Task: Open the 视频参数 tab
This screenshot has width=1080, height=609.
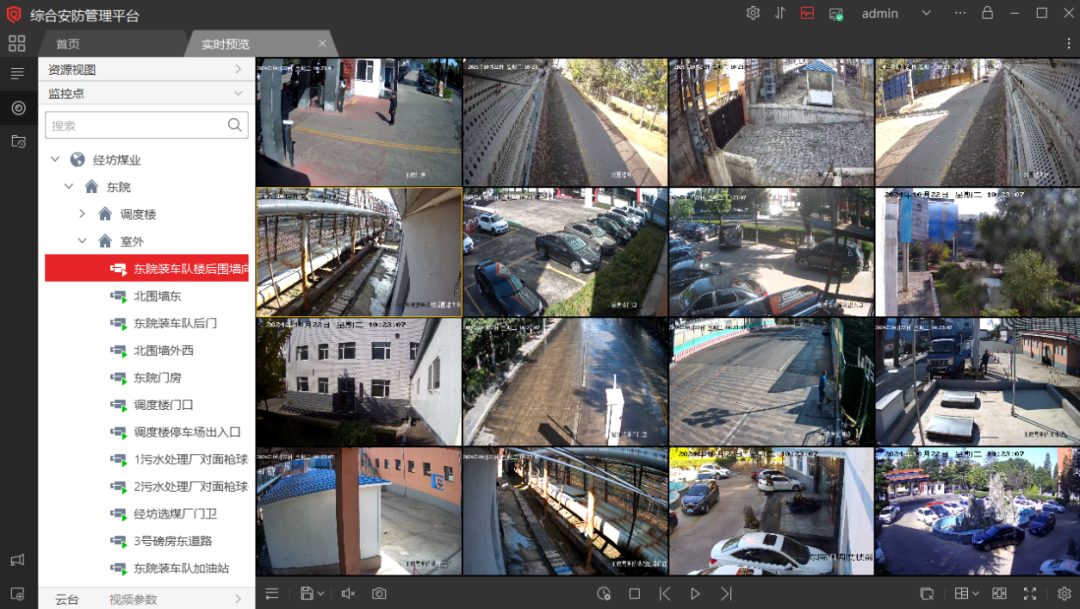Action: click(x=133, y=599)
